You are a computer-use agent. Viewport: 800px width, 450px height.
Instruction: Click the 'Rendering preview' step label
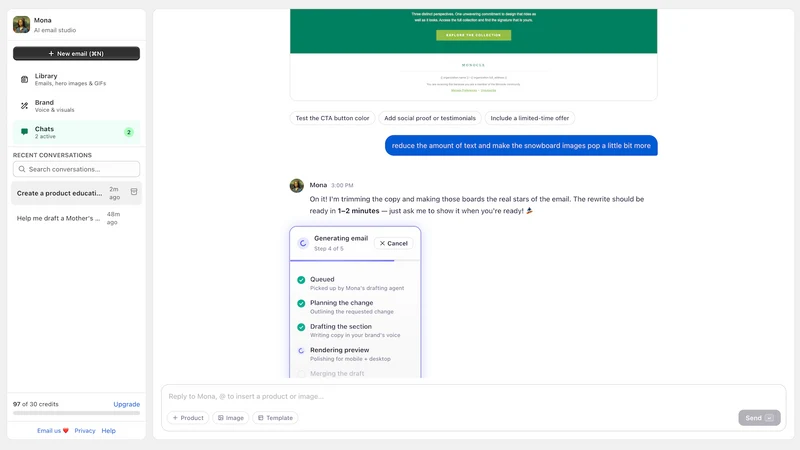[339, 350]
